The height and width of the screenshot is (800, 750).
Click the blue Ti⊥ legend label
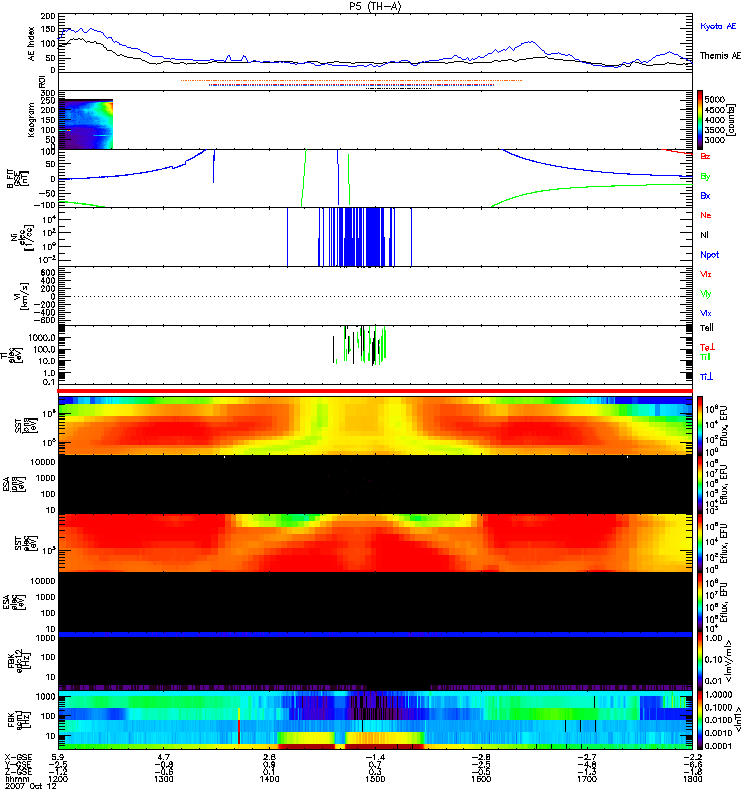coord(706,377)
